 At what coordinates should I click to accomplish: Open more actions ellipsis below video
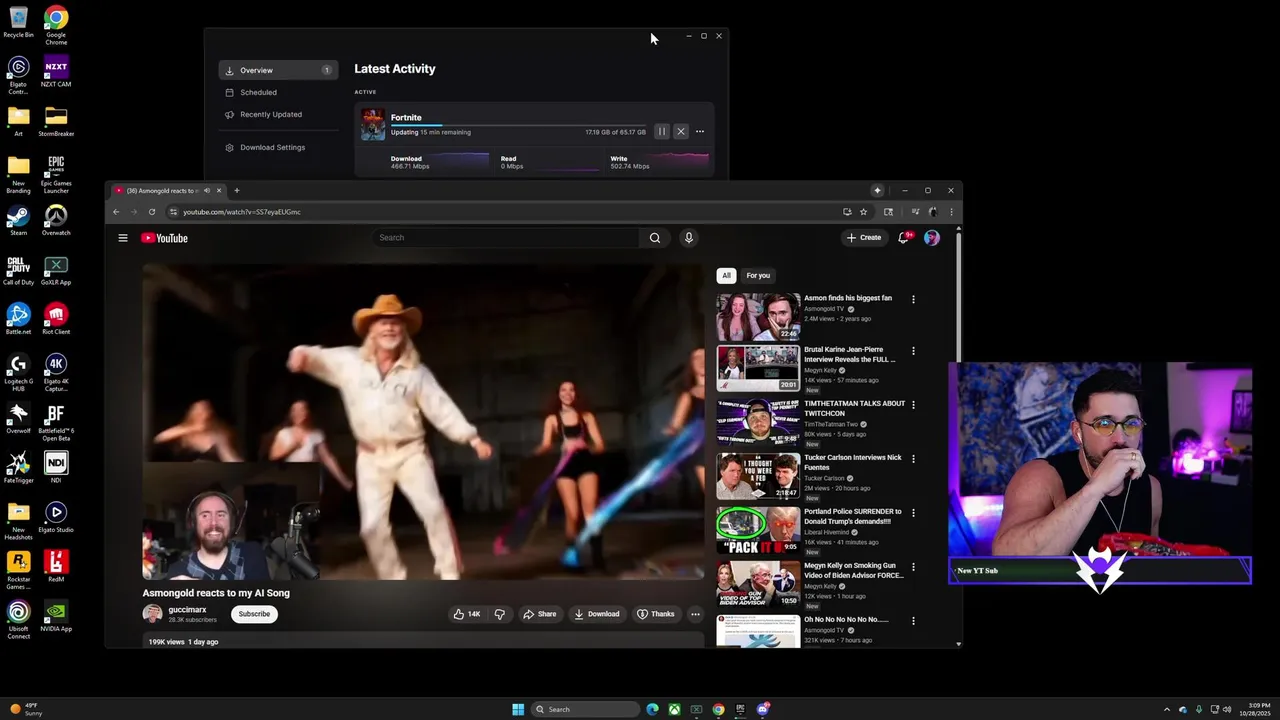point(696,614)
